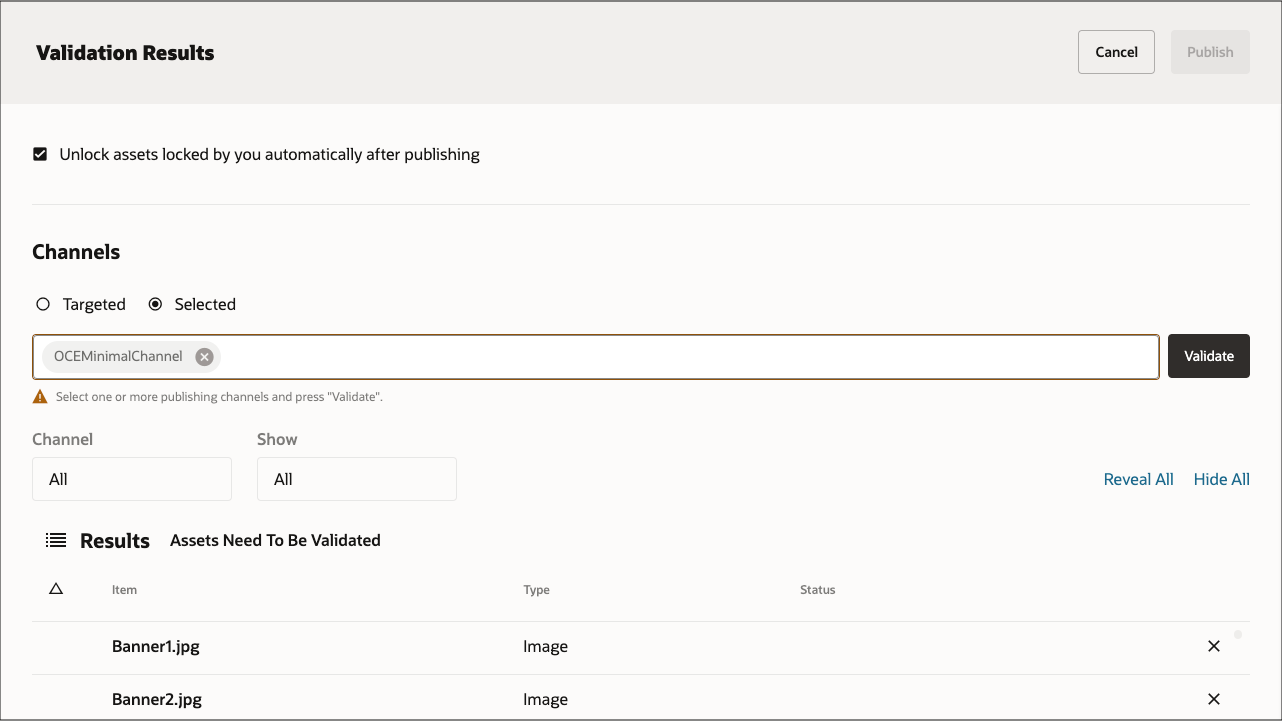Remove Banner2.jpg from the results list

1213,699
